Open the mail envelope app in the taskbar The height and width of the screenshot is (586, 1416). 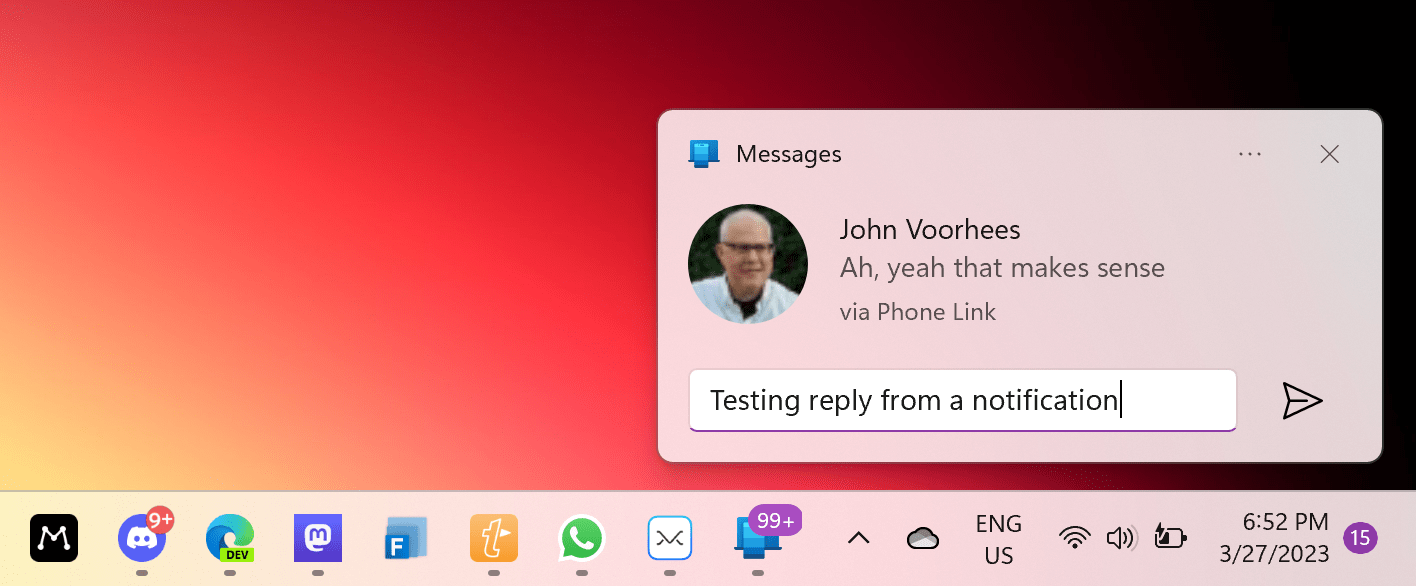pyautogui.click(x=670, y=538)
